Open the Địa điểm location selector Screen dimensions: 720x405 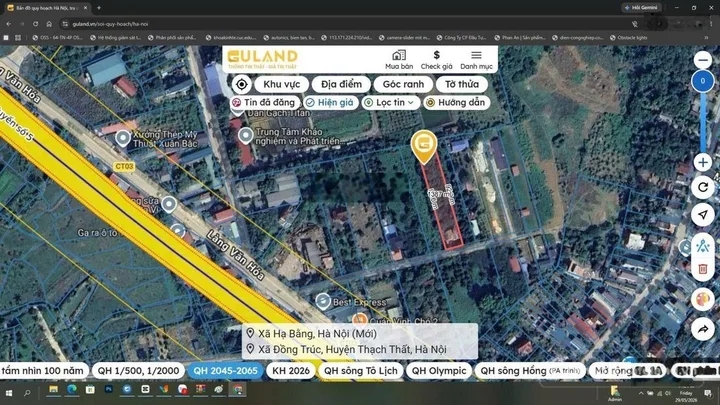[341, 84]
